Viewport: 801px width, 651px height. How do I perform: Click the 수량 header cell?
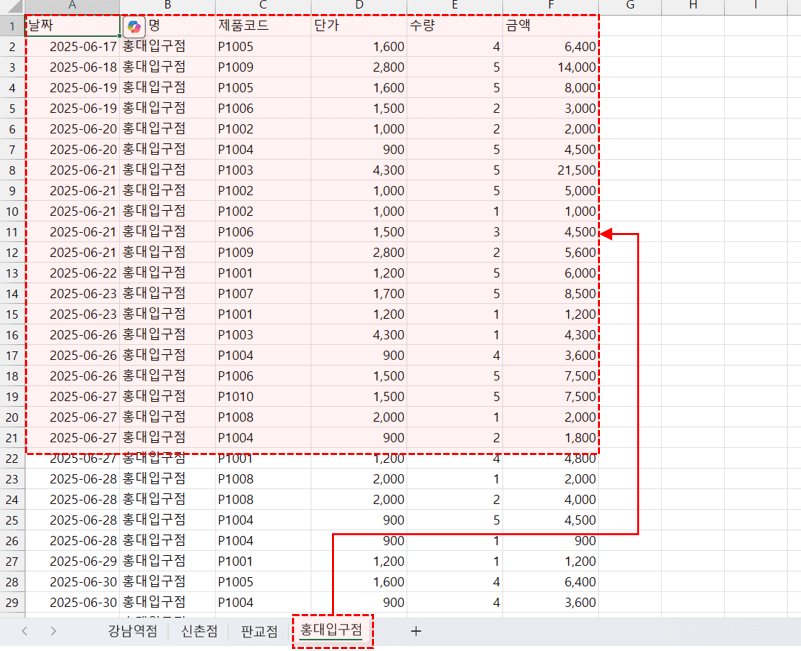click(x=454, y=26)
